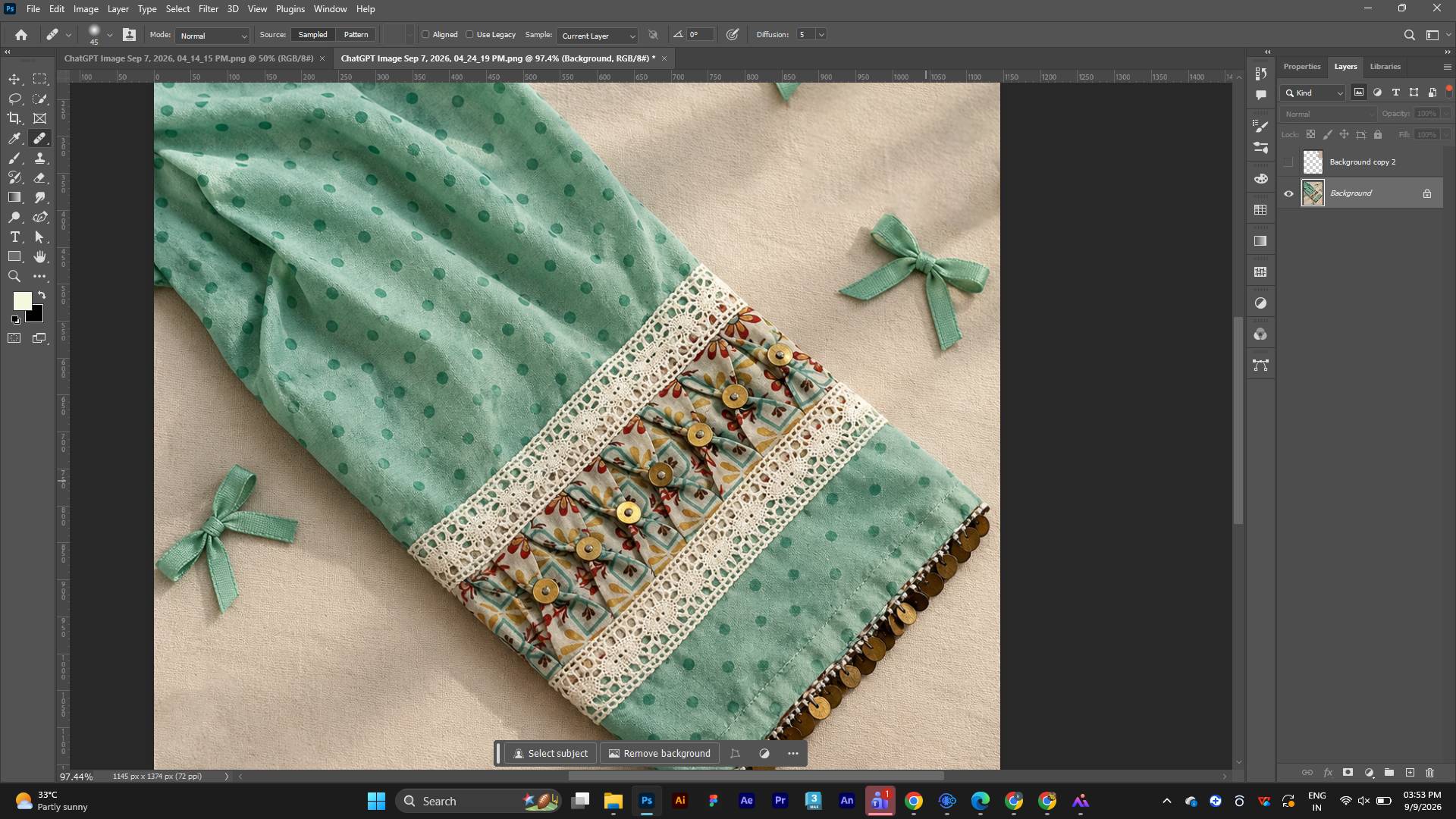Open the foreground color swatch

[x=22, y=301]
